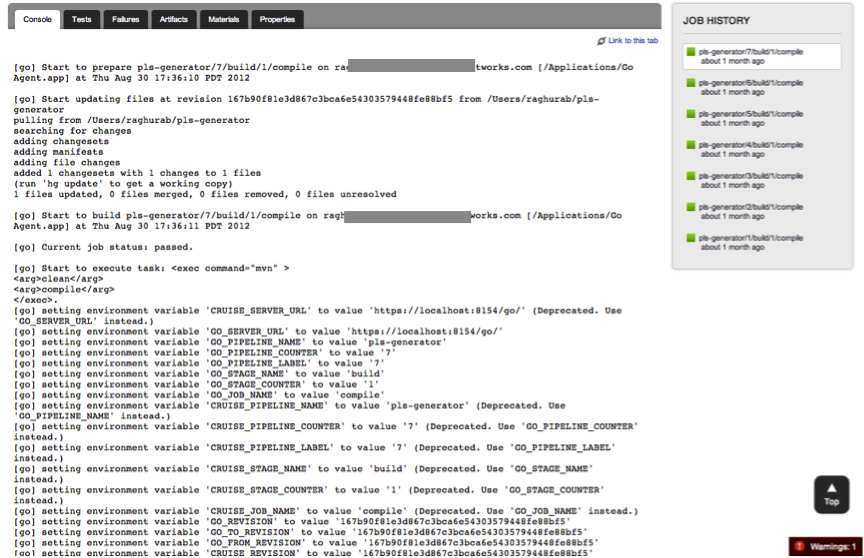This screenshot has width=864, height=558.
Task: Click the JOB HISTORY panel heading
Action: point(716,20)
